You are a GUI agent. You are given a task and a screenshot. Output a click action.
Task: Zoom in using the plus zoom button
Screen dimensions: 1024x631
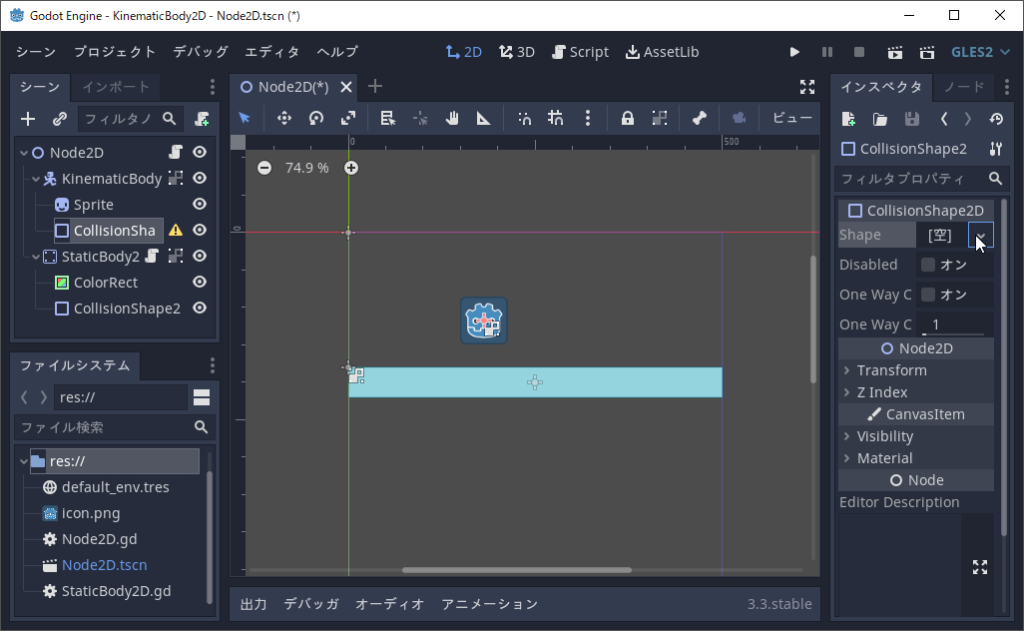tap(351, 168)
